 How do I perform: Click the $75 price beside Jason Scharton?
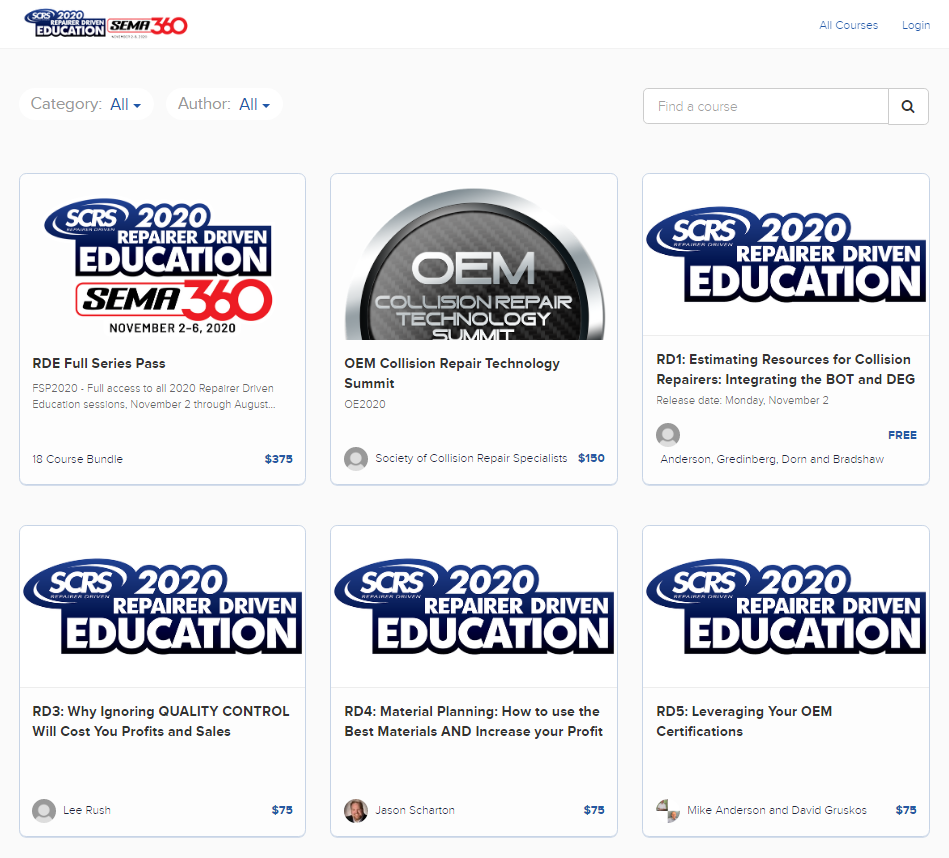[594, 810]
